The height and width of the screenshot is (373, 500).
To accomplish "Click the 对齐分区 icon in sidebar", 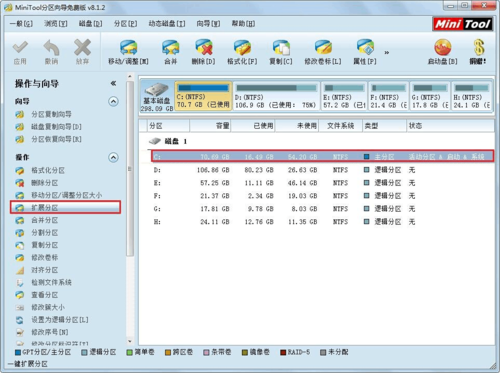I will [x=20, y=270].
